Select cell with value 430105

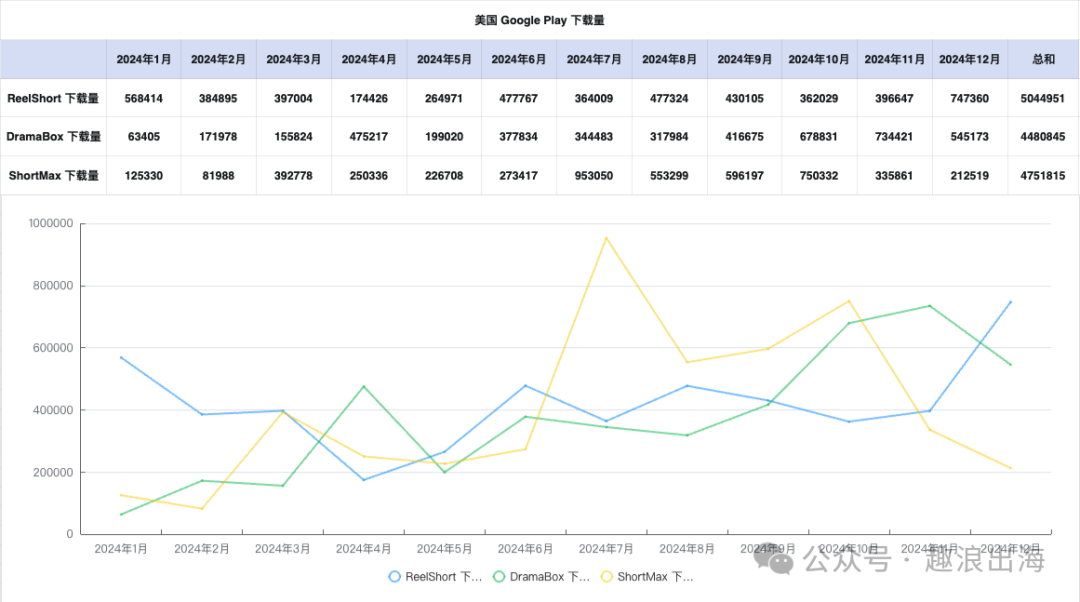(745, 98)
